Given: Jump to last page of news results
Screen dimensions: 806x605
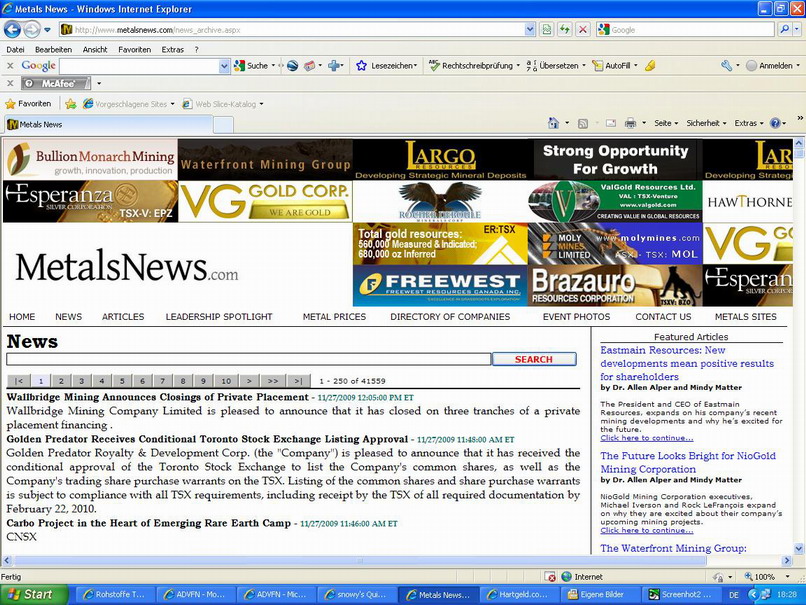Looking at the screenshot, I should pyautogui.click(x=298, y=381).
